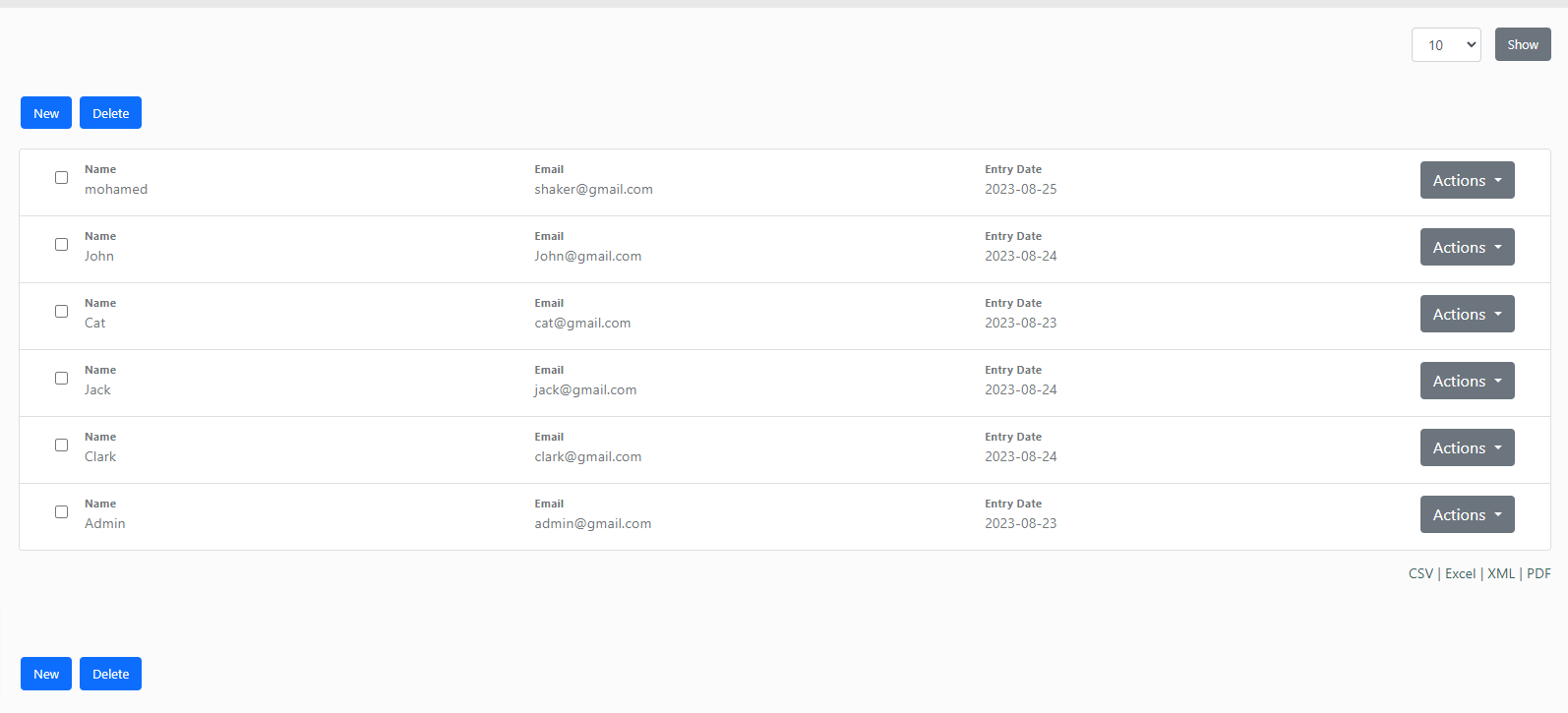
Task: Expand Actions menu for mohamed
Action: point(1467,181)
